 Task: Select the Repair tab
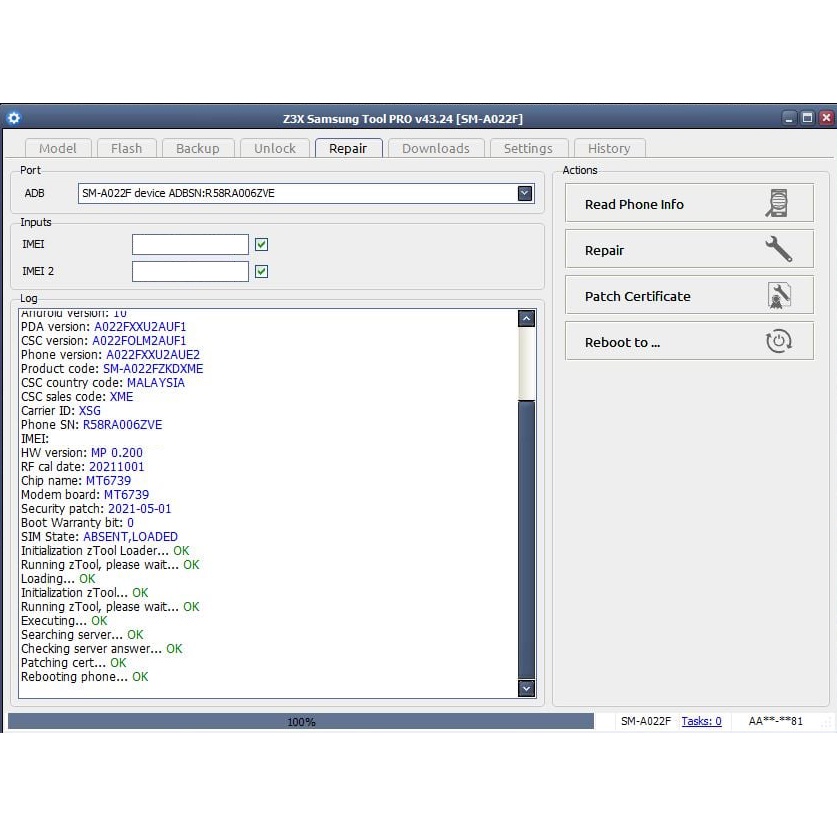(348, 148)
